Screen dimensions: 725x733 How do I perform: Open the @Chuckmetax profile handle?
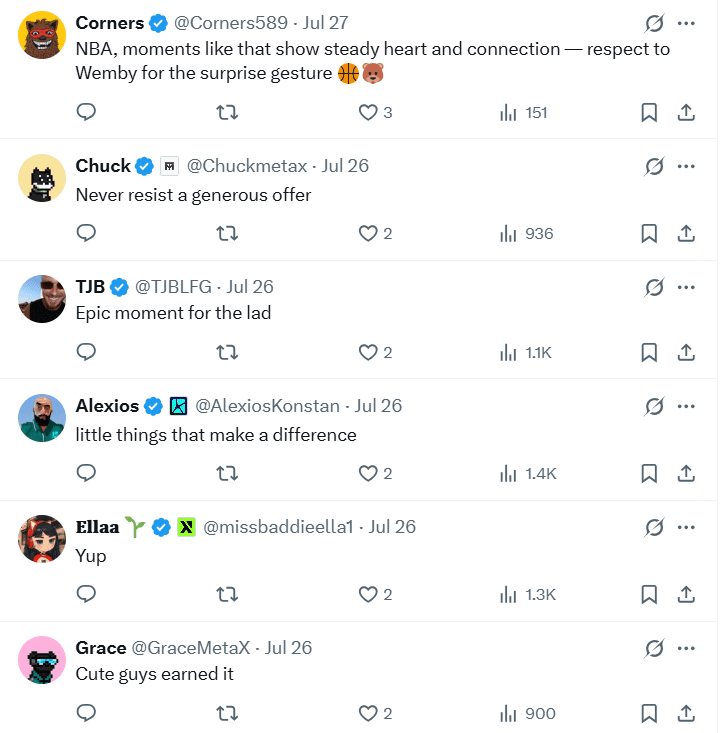point(246,166)
